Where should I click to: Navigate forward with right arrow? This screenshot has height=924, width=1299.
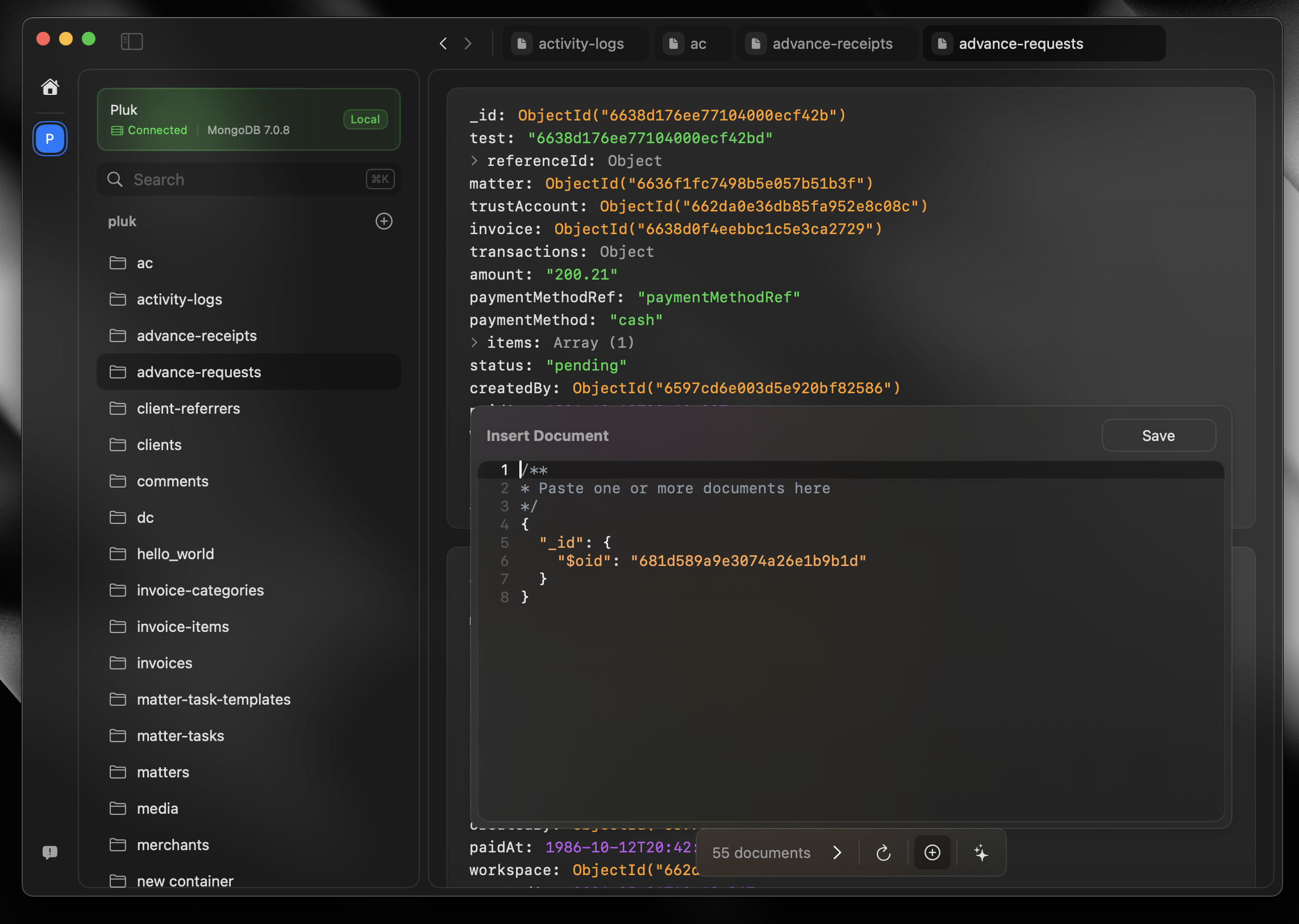pos(468,44)
